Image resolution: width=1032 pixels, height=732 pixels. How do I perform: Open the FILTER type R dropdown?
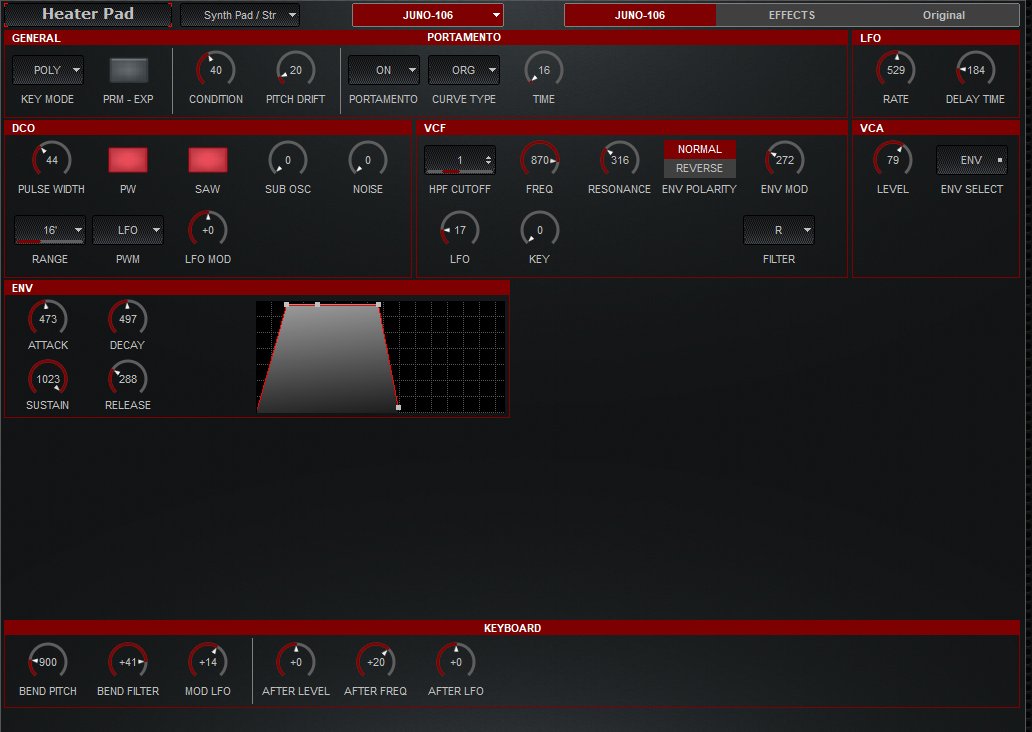(779, 230)
